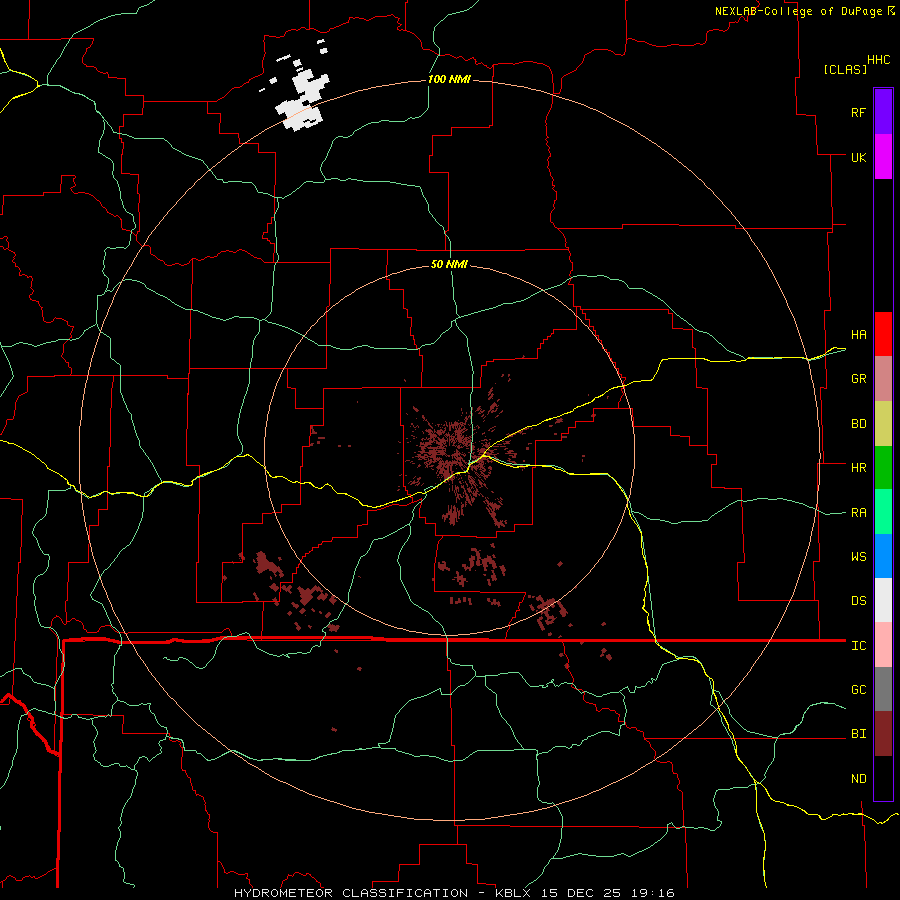Click the 'GC' legend label
This screenshot has width=900, height=900.
click(858, 690)
